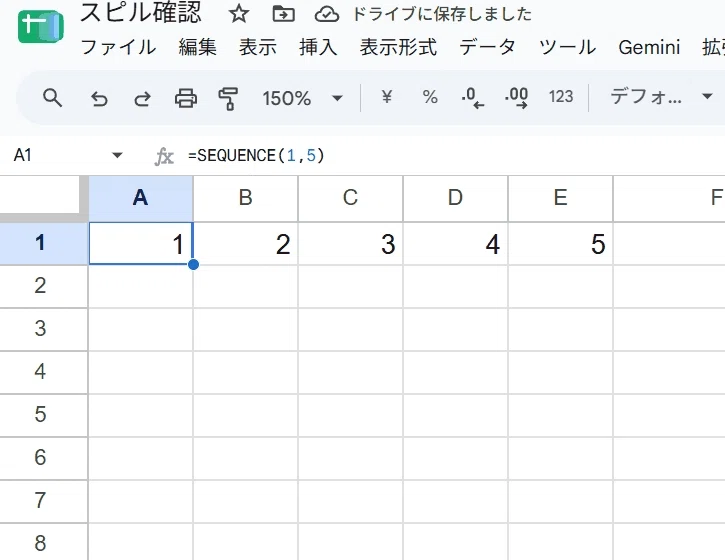Print the spreadsheet
The height and width of the screenshot is (560, 725).
tap(186, 98)
